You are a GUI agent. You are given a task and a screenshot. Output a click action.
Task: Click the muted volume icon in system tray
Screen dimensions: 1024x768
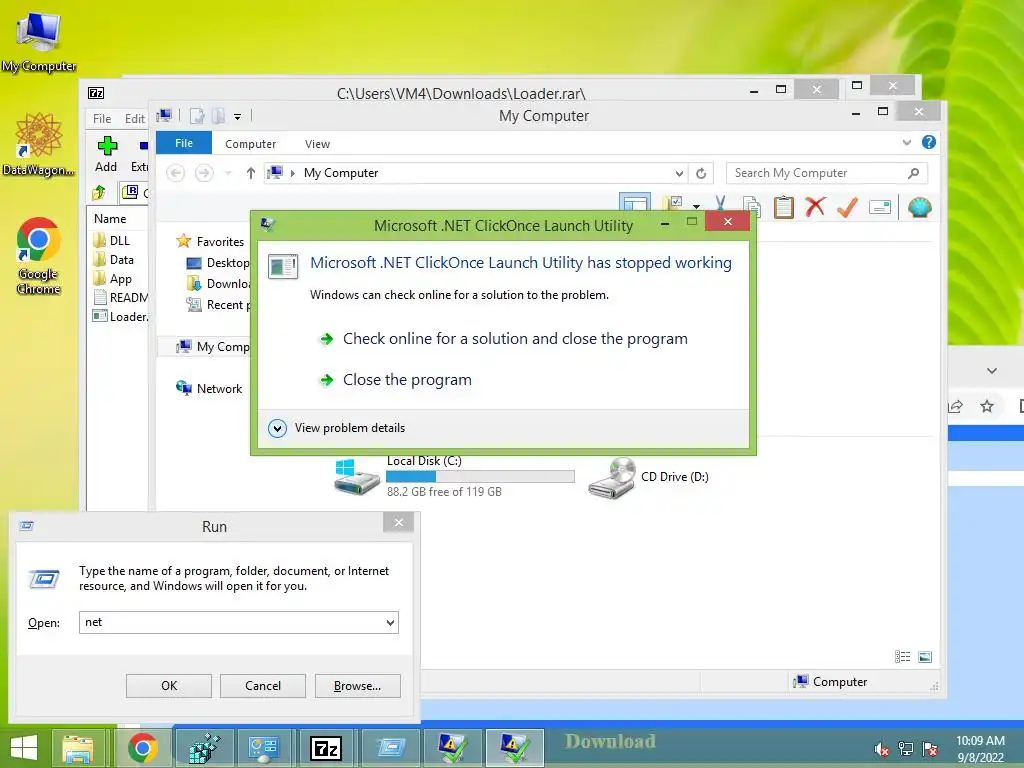click(882, 749)
